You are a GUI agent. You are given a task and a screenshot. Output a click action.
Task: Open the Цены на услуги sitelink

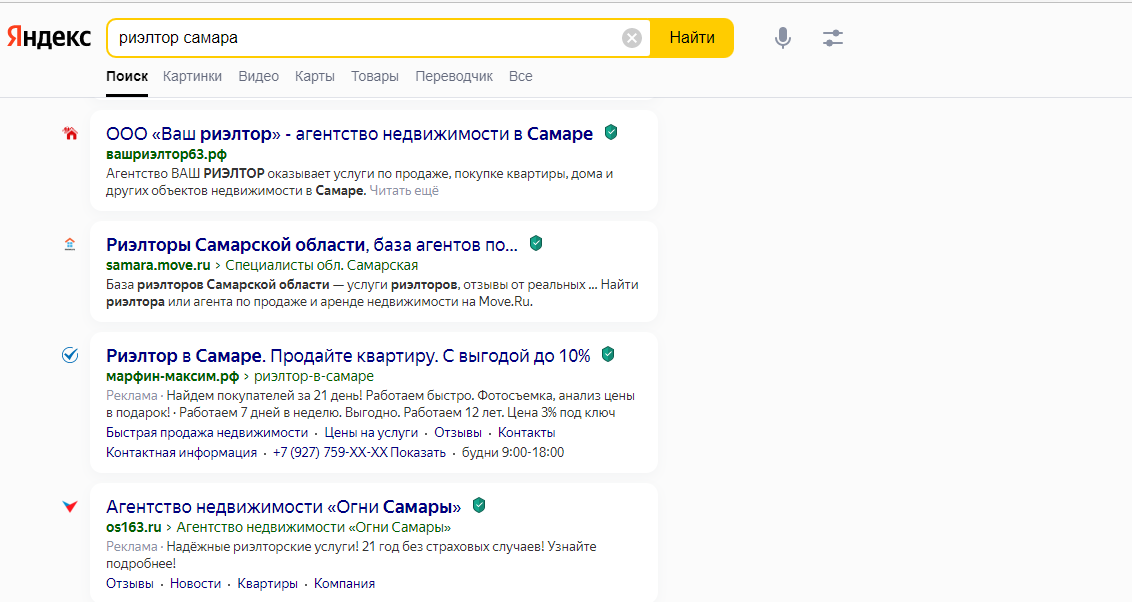click(371, 432)
